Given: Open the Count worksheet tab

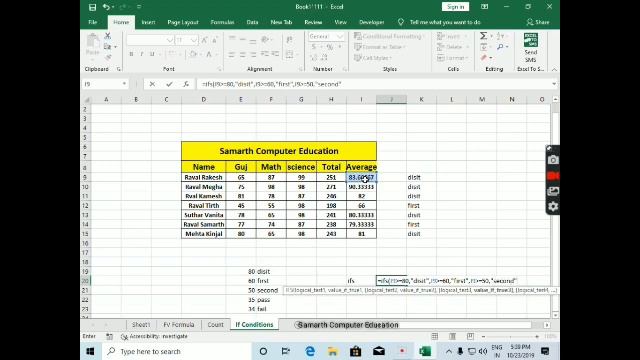Looking at the screenshot, I should [215, 325].
